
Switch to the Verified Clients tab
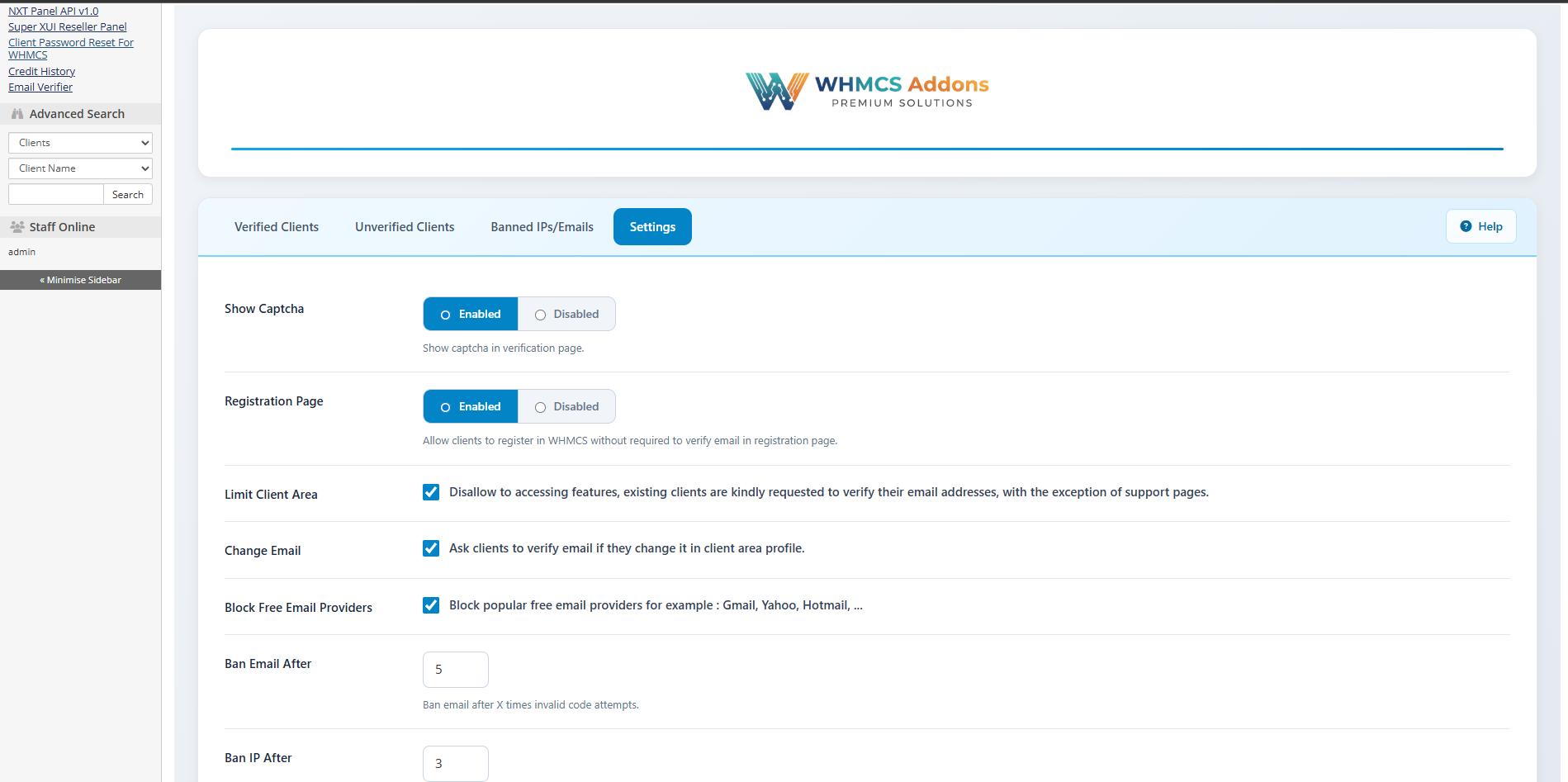click(276, 226)
